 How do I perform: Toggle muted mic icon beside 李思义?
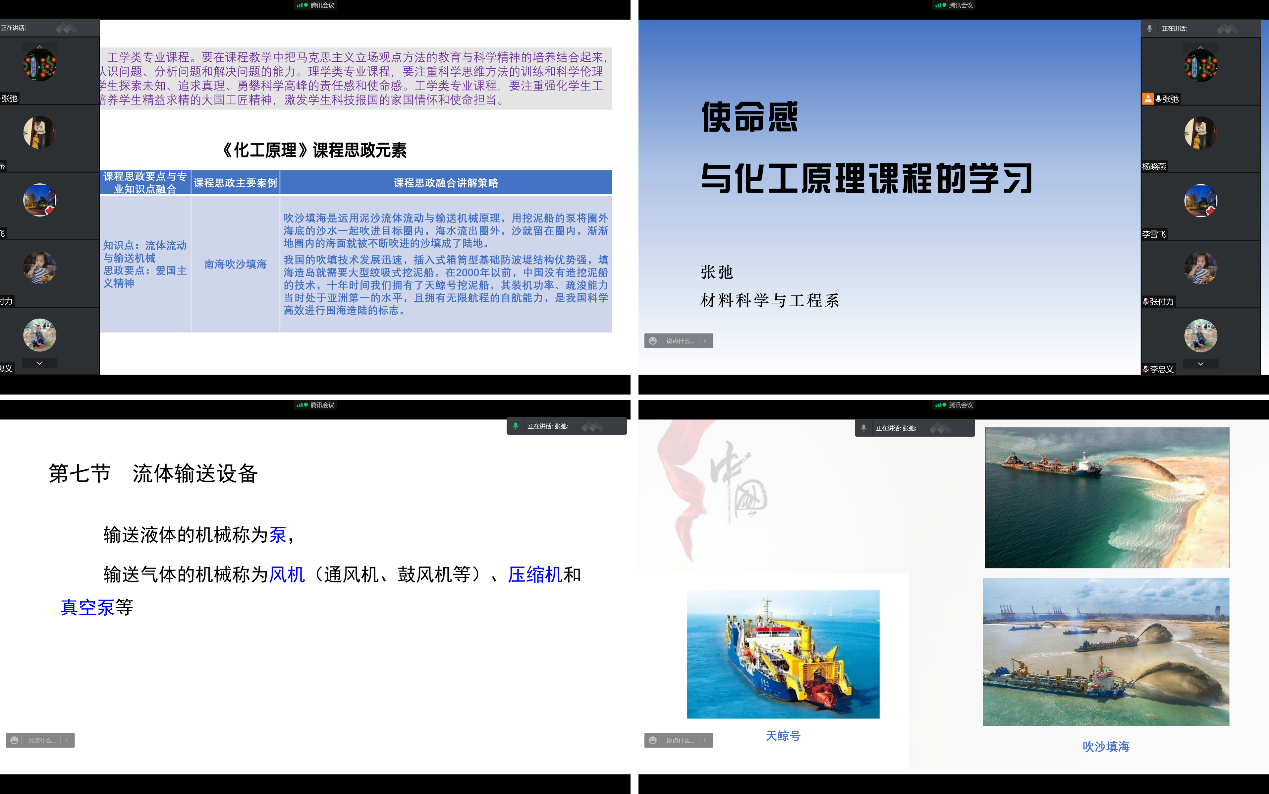(1147, 369)
